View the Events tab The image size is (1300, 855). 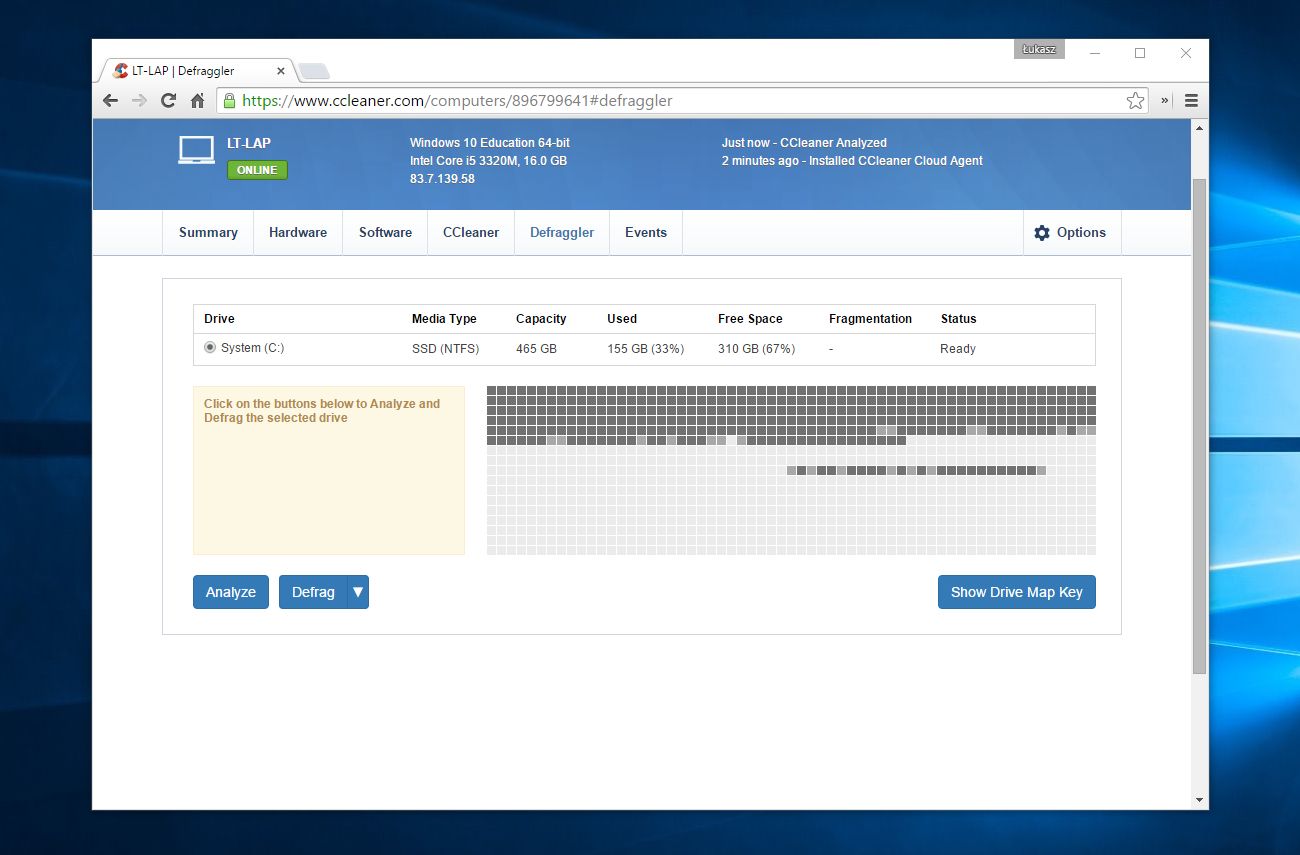coord(646,233)
